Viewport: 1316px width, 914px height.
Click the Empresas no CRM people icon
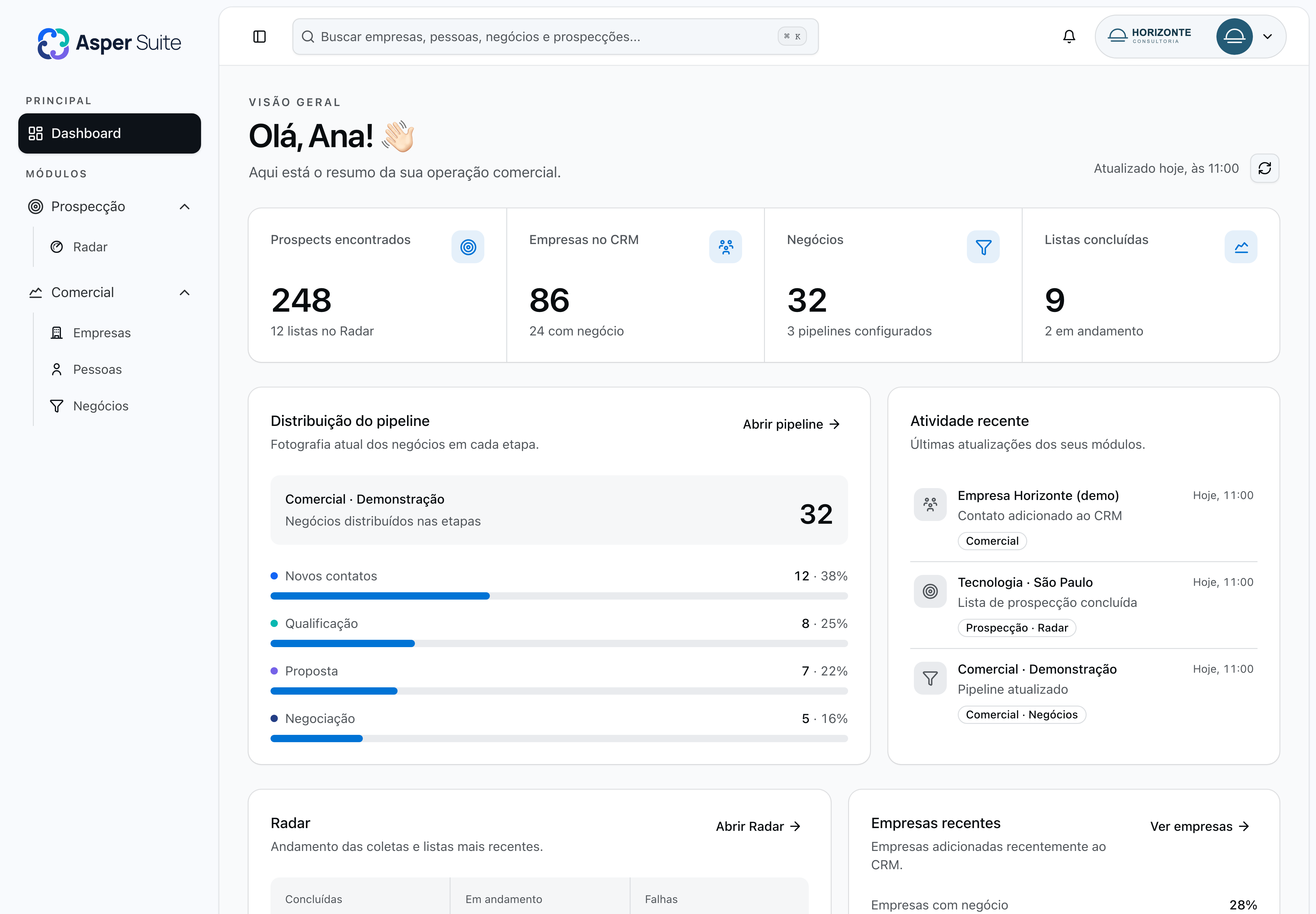pyautogui.click(x=726, y=247)
